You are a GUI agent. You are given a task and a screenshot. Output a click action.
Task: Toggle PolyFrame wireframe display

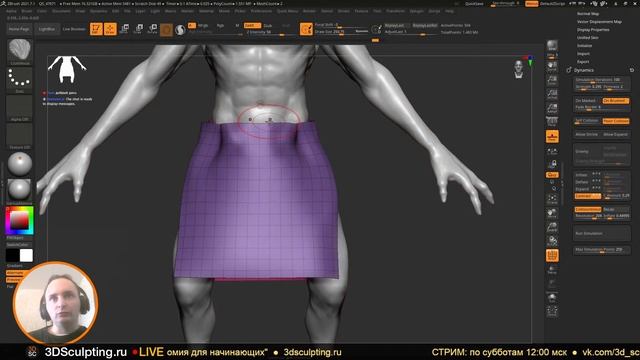tap(552, 256)
